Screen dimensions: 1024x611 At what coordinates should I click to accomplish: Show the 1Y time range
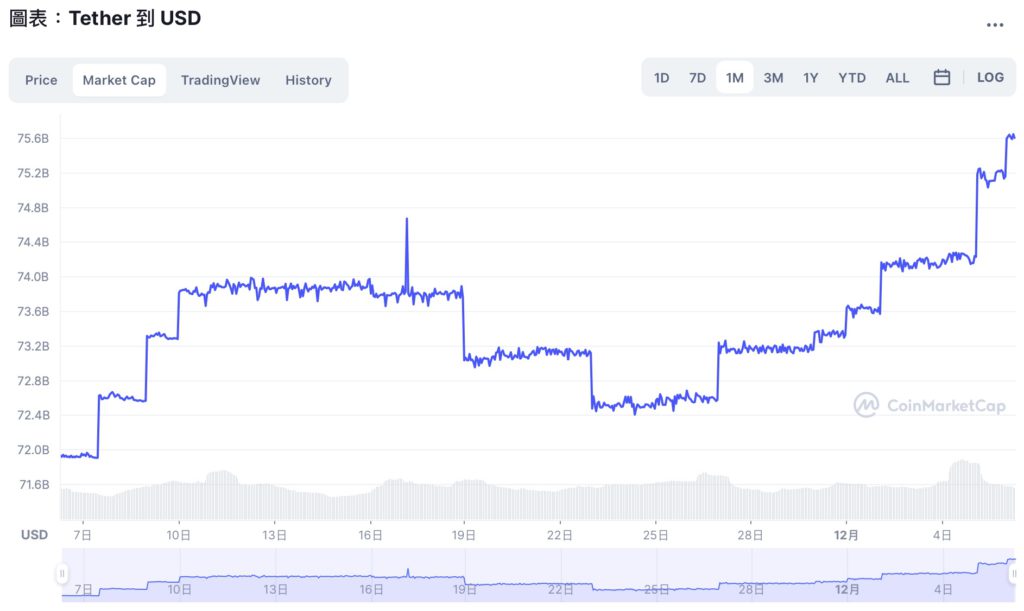click(810, 78)
